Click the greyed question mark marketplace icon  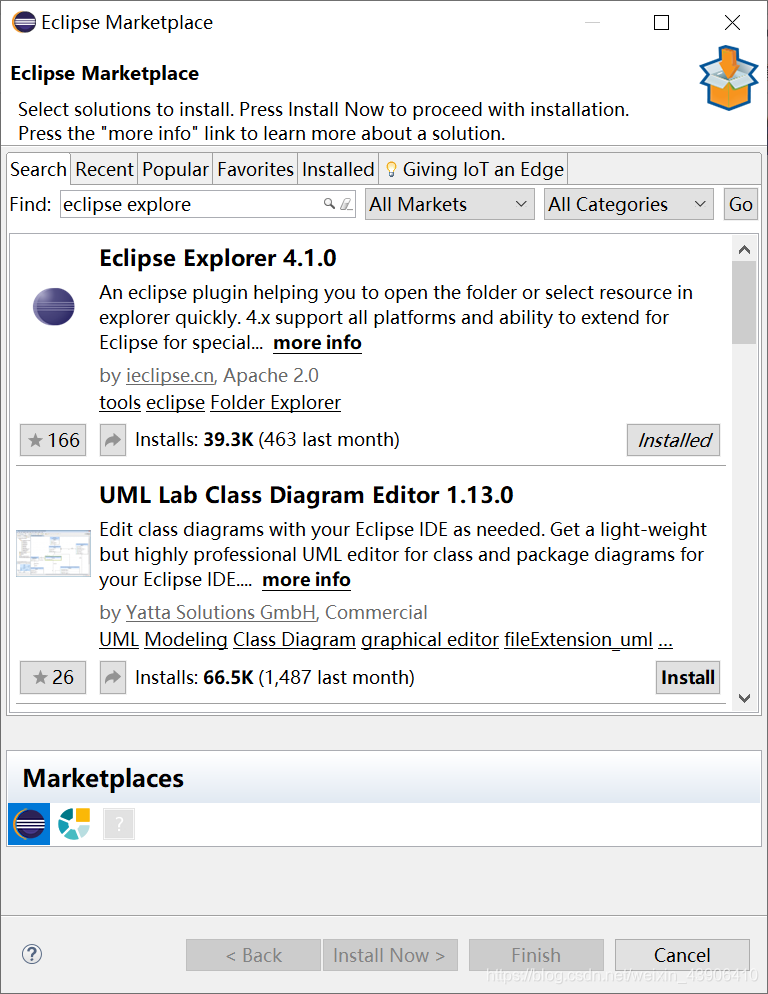tap(119, 824)
